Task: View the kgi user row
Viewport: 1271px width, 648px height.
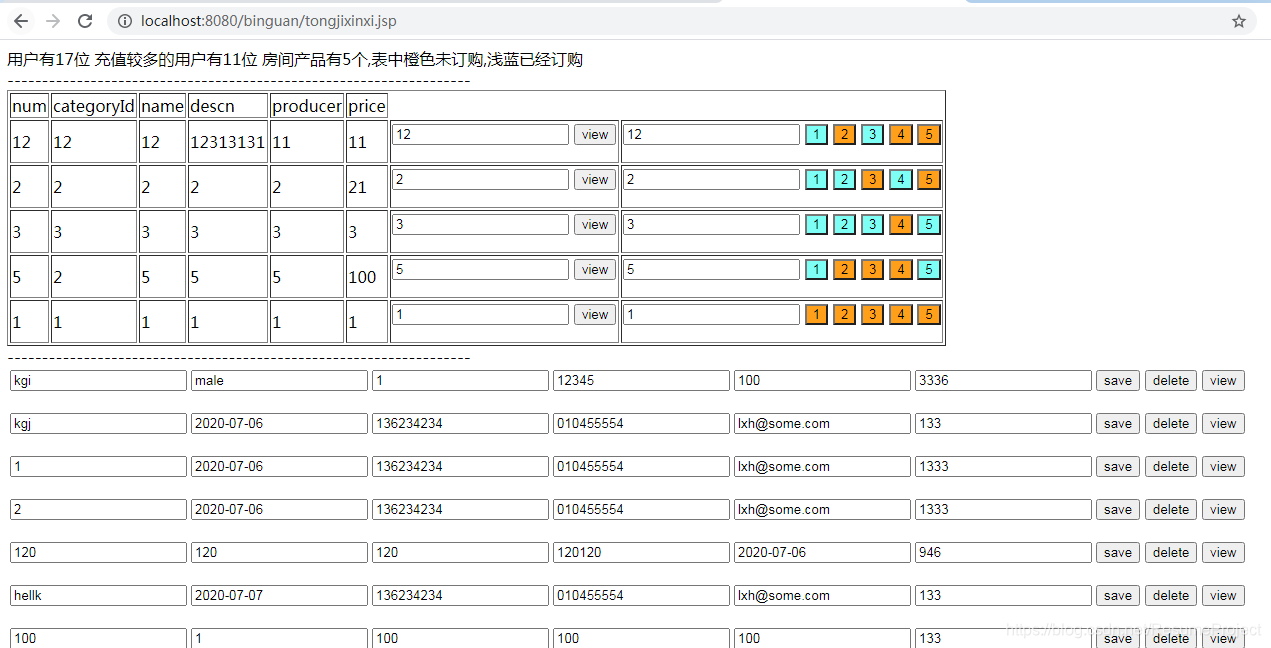Action: coord(1223,381)
